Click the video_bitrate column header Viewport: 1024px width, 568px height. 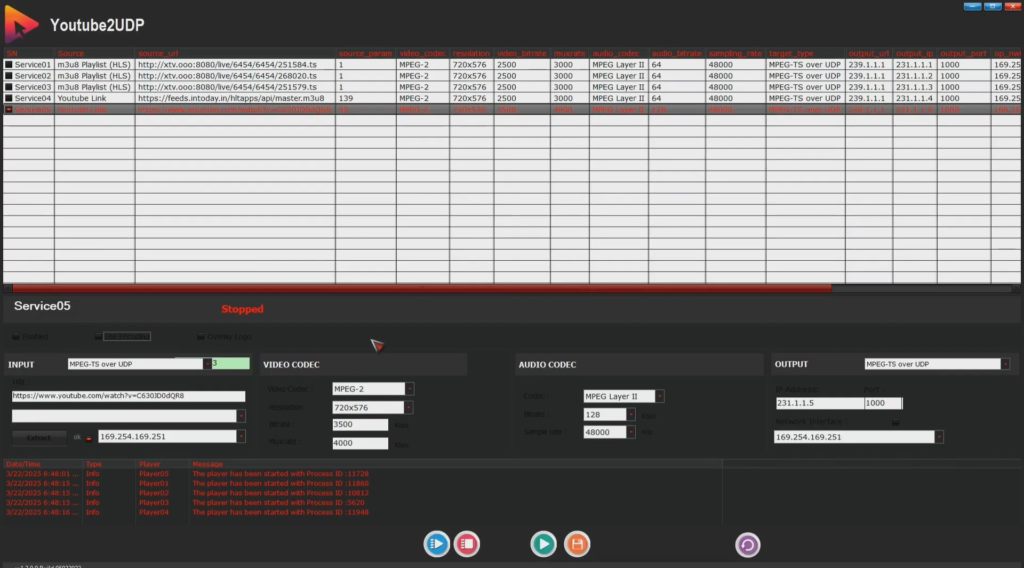tap(522, 54)
